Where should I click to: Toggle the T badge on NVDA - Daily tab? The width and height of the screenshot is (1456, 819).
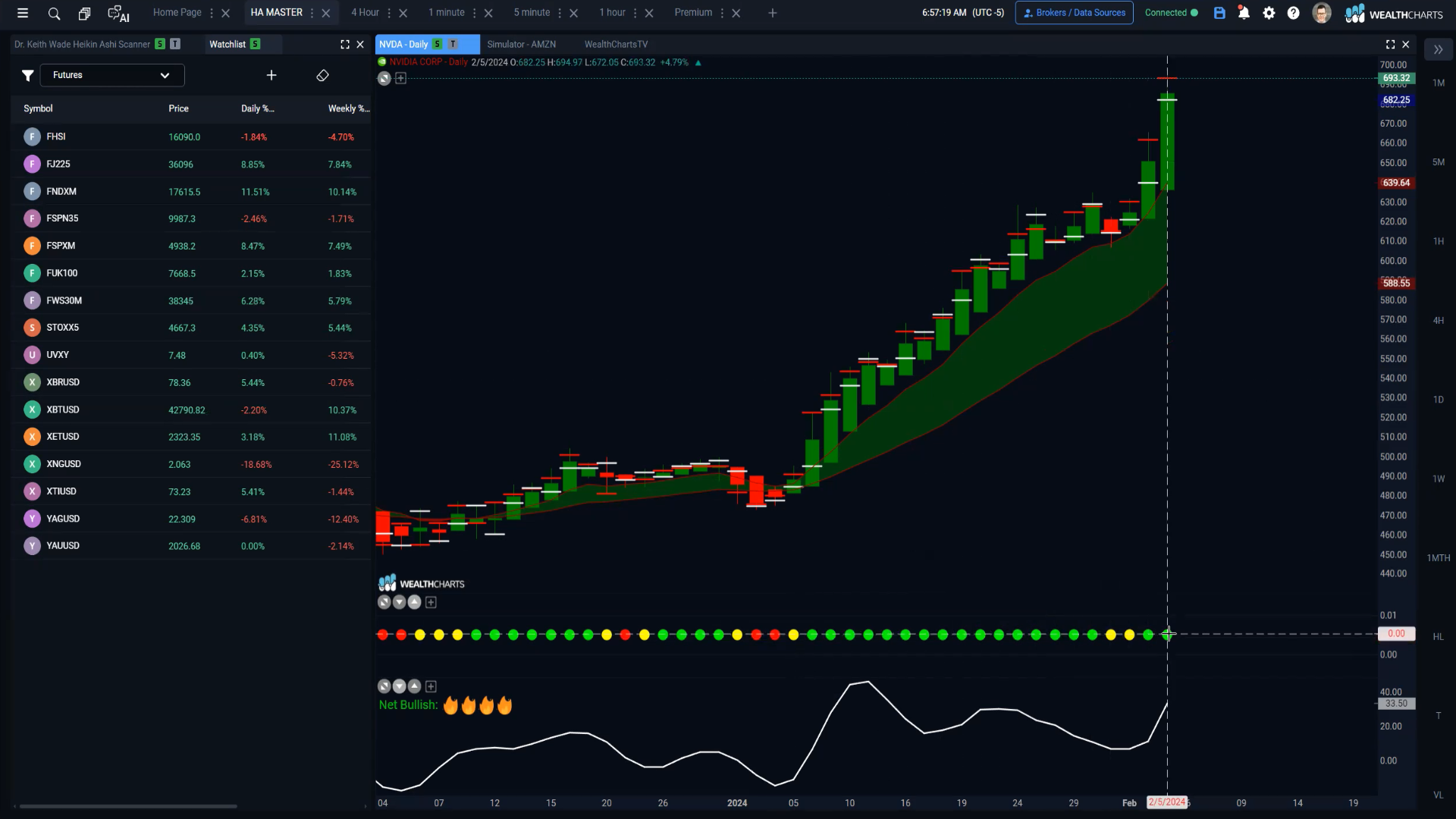(x=453, y=44)
